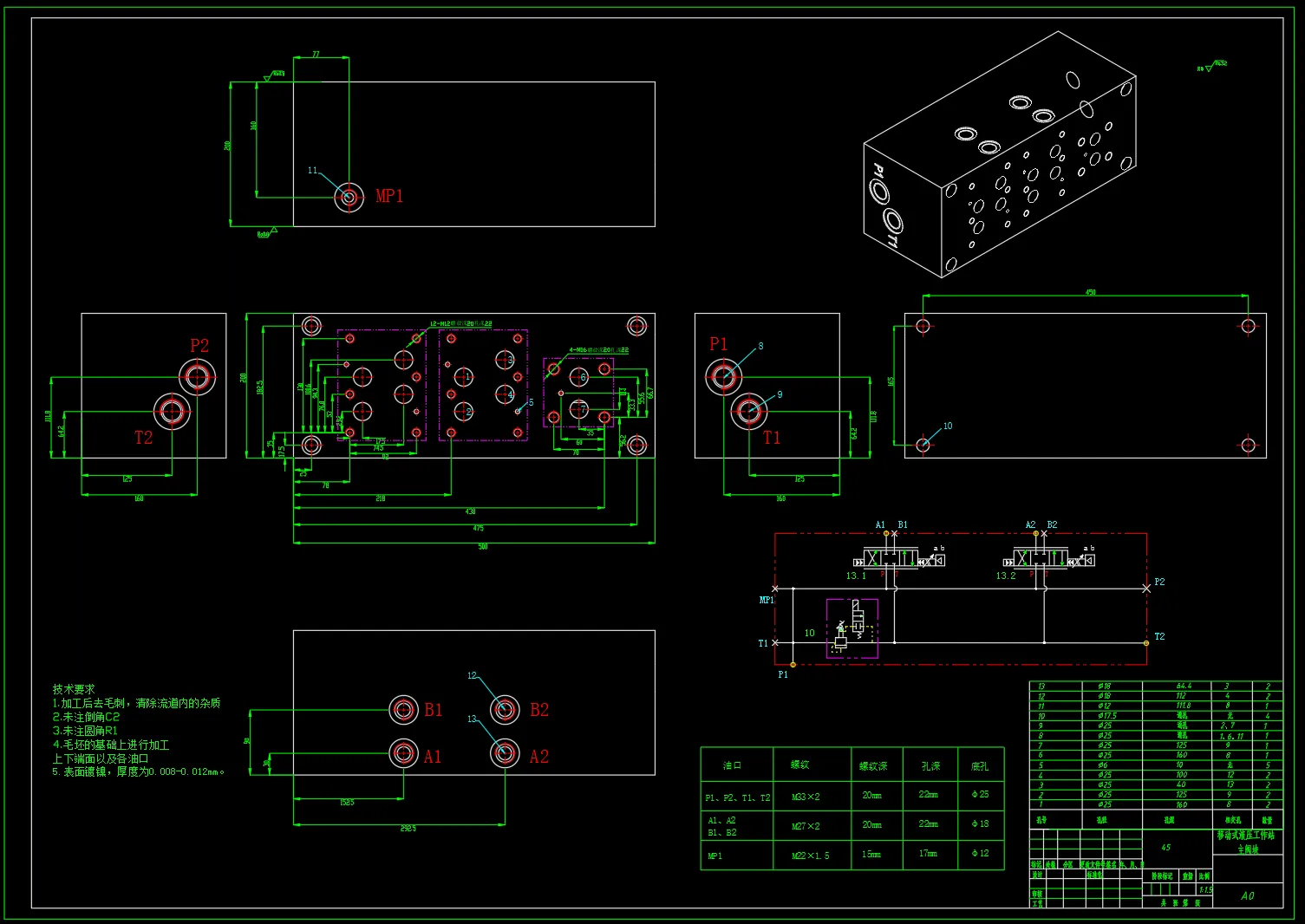Select the 'P1、P2、T1、T2' table cell
Screen dimensions: 1305x924
coord(737,797)
